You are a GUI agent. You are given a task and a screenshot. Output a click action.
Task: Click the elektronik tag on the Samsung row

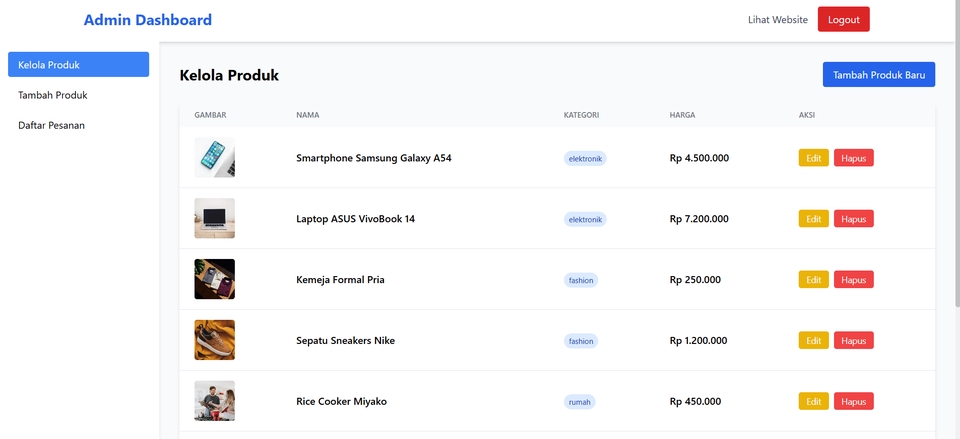click(585, 158)
